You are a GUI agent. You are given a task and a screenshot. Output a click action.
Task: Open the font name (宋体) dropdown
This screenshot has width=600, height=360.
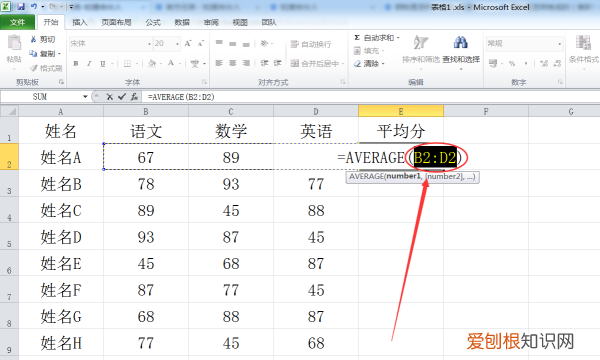click(x=149, y=44)
